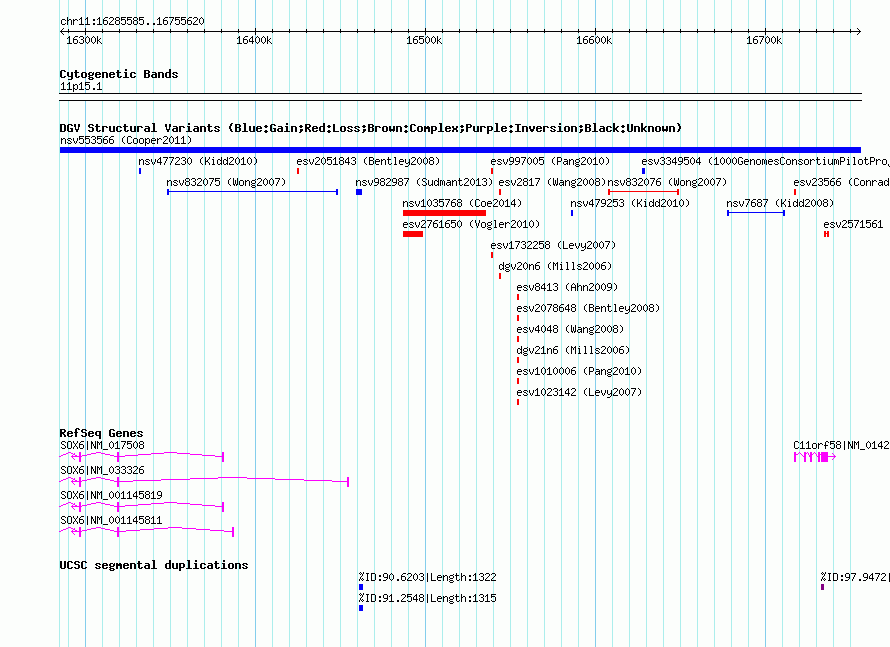The height and width of the screenshot is (647, 890).
Task: Select the SOX6|NM_017508 gene glyph
Action: pyautogui.click(x=142, y=456)
